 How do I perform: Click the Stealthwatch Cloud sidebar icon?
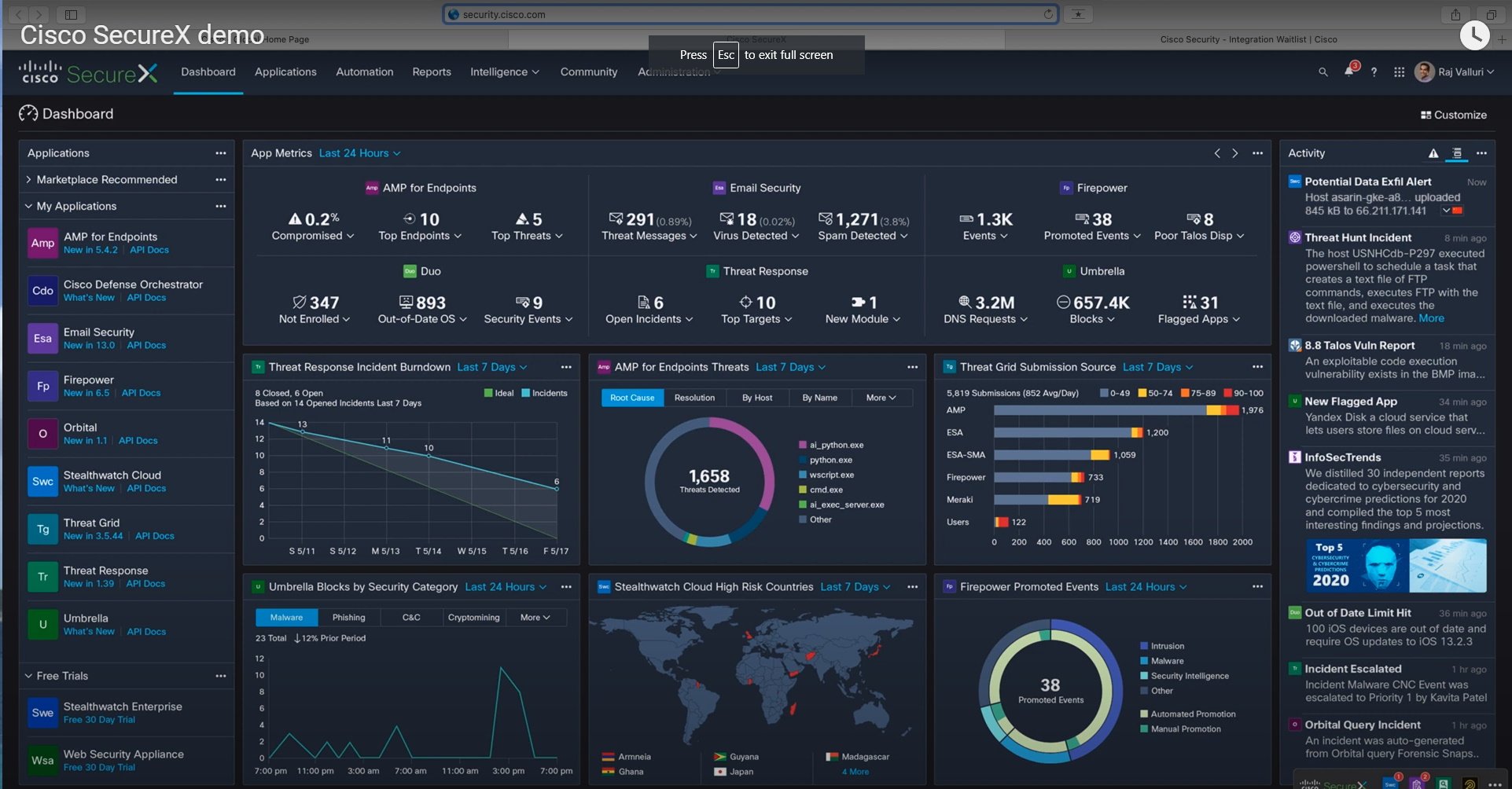(42, 481)
